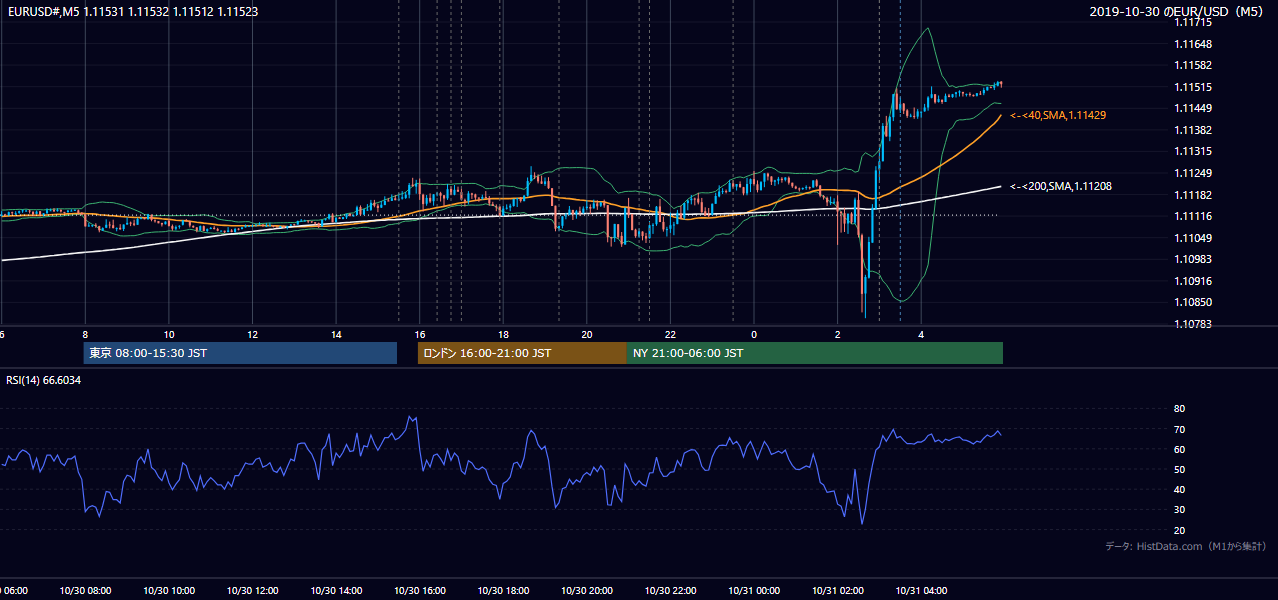This screenshot has height=600, width=1278.
Task: Click the 10/30 16:00 time label
Action: (420, 591)
